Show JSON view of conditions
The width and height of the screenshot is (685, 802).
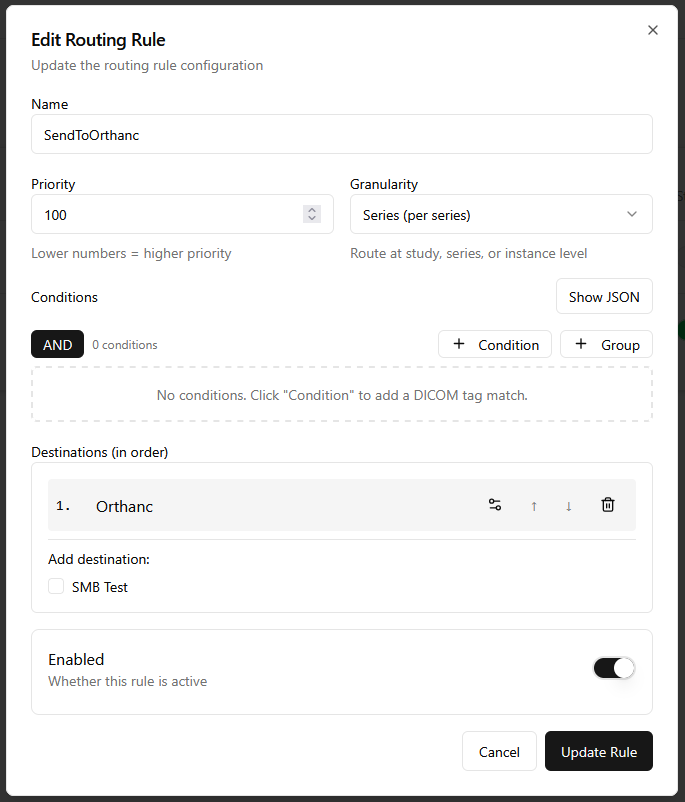click(x=603, y=296)
